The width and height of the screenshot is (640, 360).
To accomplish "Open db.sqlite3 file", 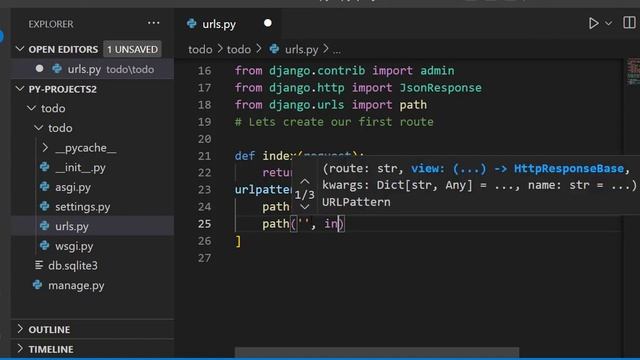I will pos(73,265).
